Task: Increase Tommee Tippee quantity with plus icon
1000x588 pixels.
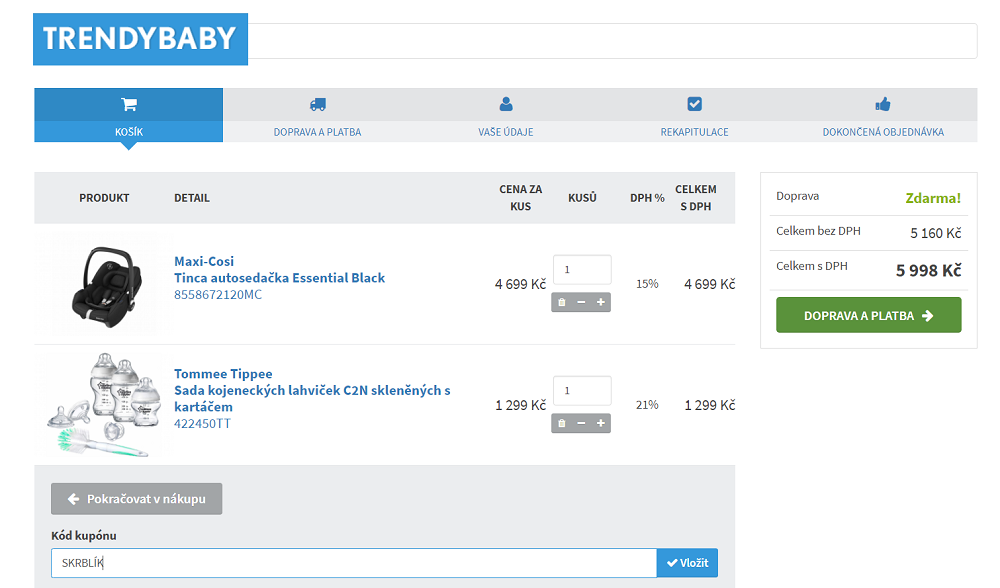Action: pos(601,423)
